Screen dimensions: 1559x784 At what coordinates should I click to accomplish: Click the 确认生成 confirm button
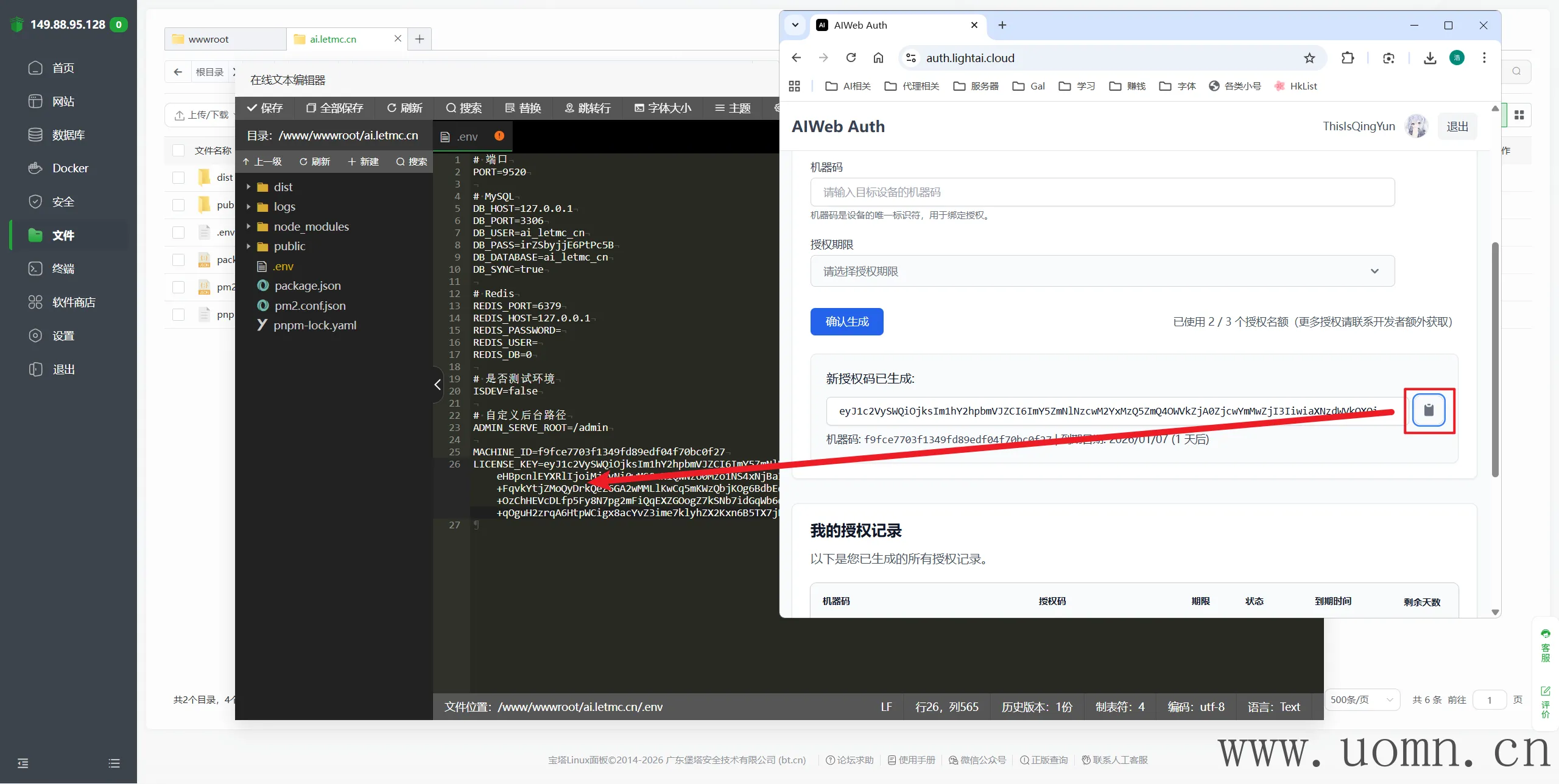846,321
